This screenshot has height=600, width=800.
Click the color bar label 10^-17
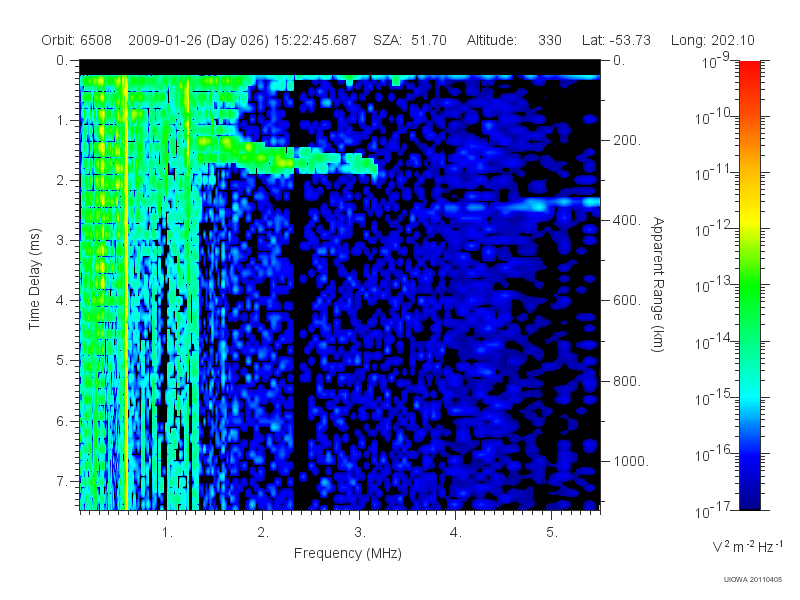(x=713, y=511)
